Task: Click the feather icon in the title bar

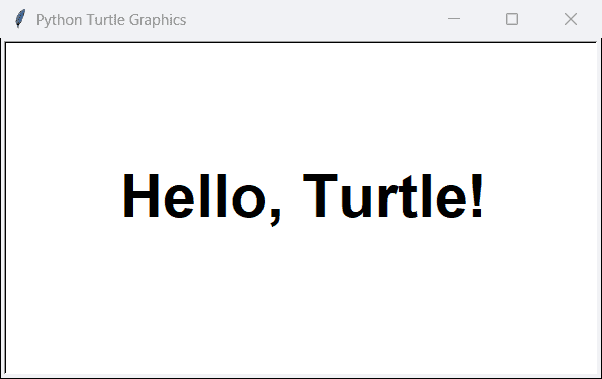Action: [20, 19]
